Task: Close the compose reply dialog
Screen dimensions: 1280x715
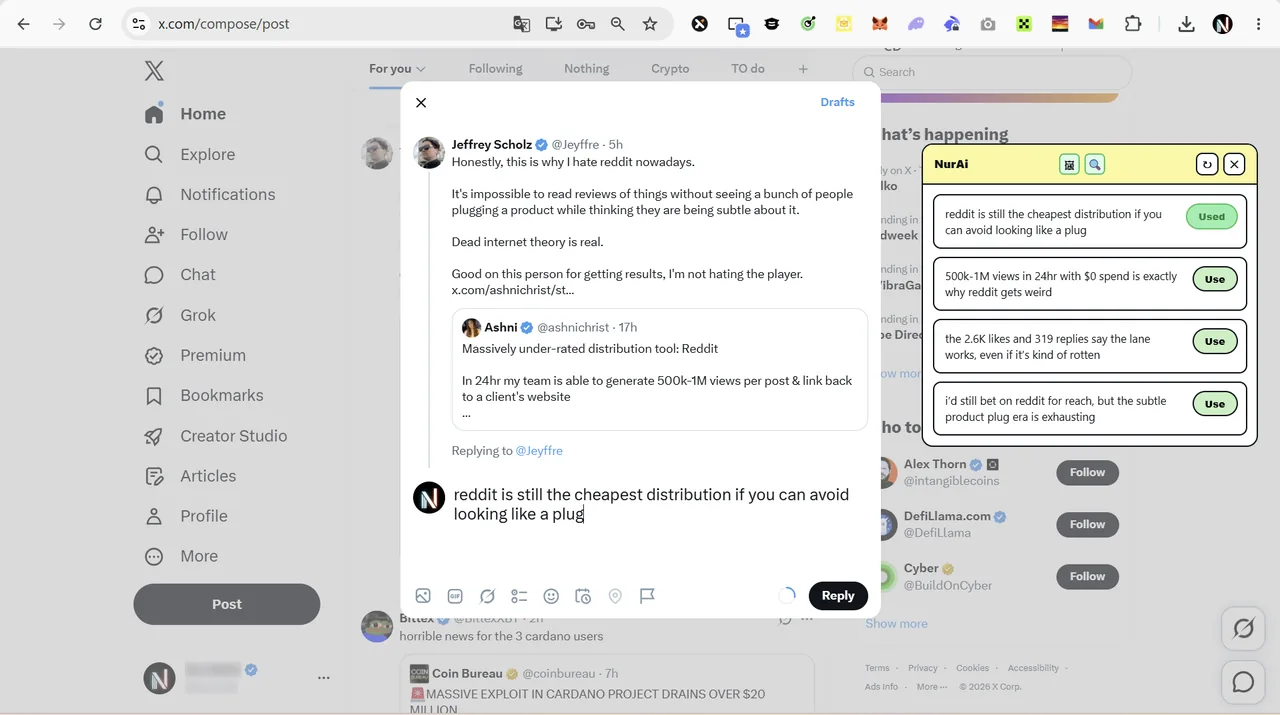Action: click(x=421, y=102)
